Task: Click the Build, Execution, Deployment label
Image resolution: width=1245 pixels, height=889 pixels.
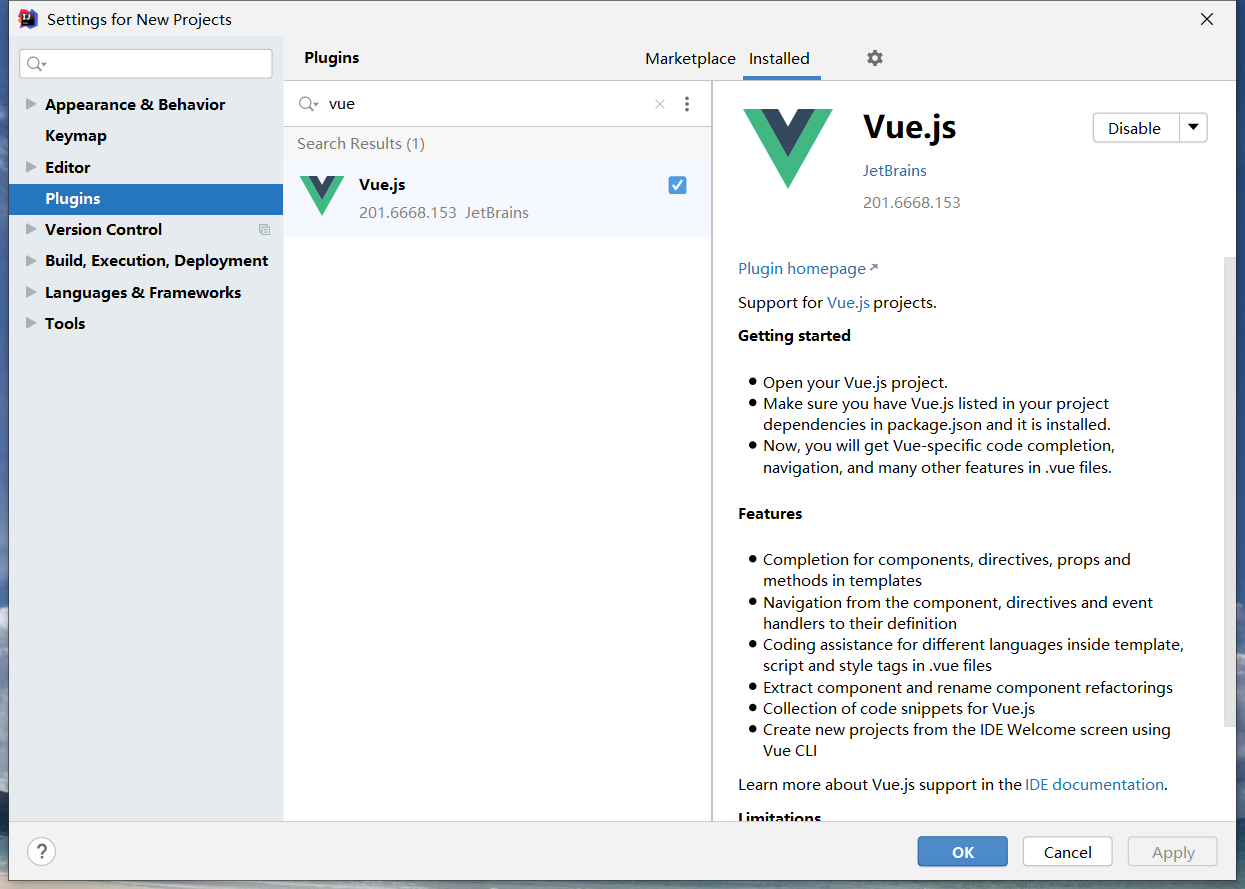Action: tap(157, 260)
